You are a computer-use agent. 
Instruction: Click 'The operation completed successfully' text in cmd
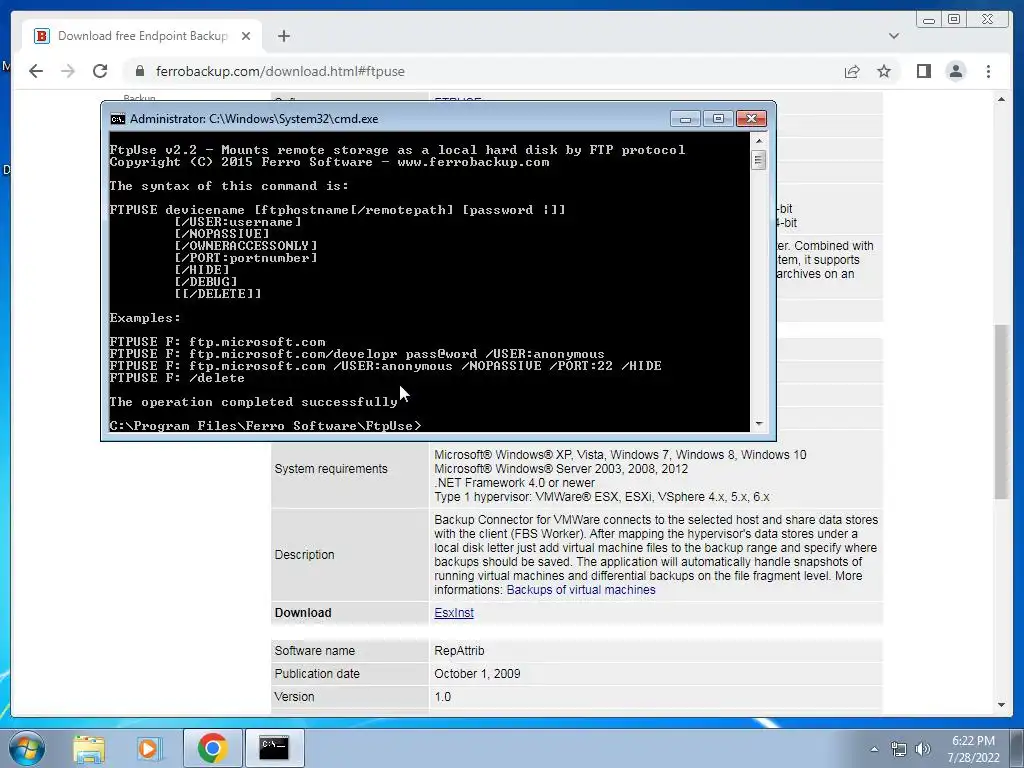coord(253,402)
